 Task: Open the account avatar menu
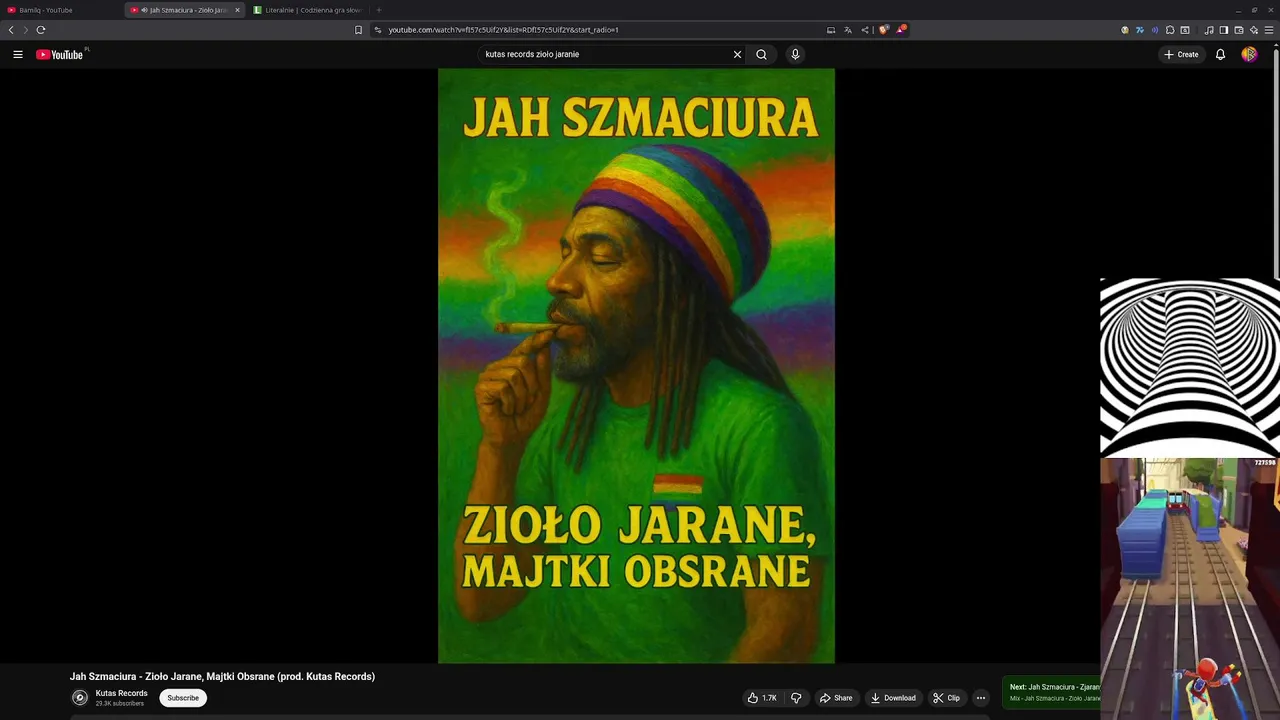(x=1249, y=54)
